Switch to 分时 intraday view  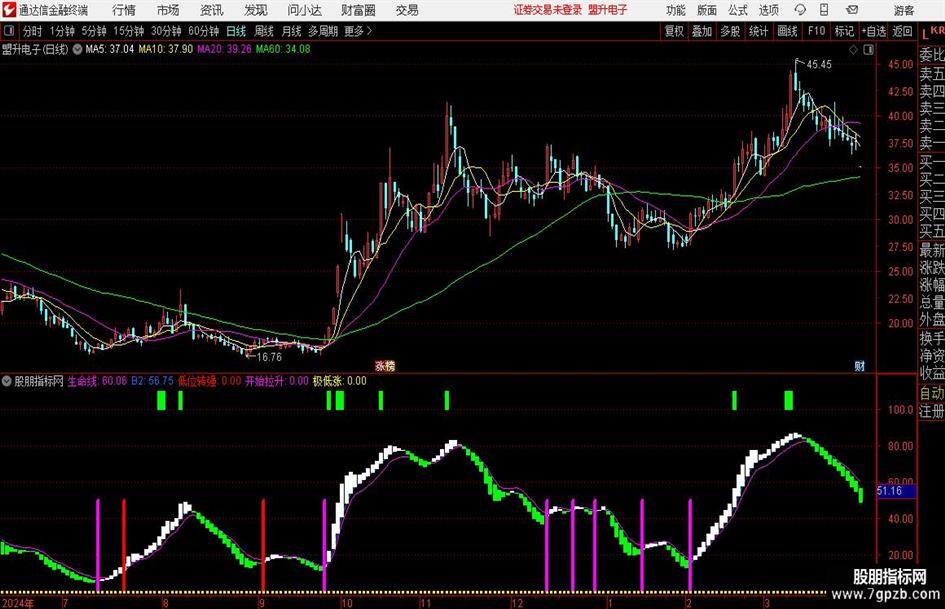(x=33, y=31)
